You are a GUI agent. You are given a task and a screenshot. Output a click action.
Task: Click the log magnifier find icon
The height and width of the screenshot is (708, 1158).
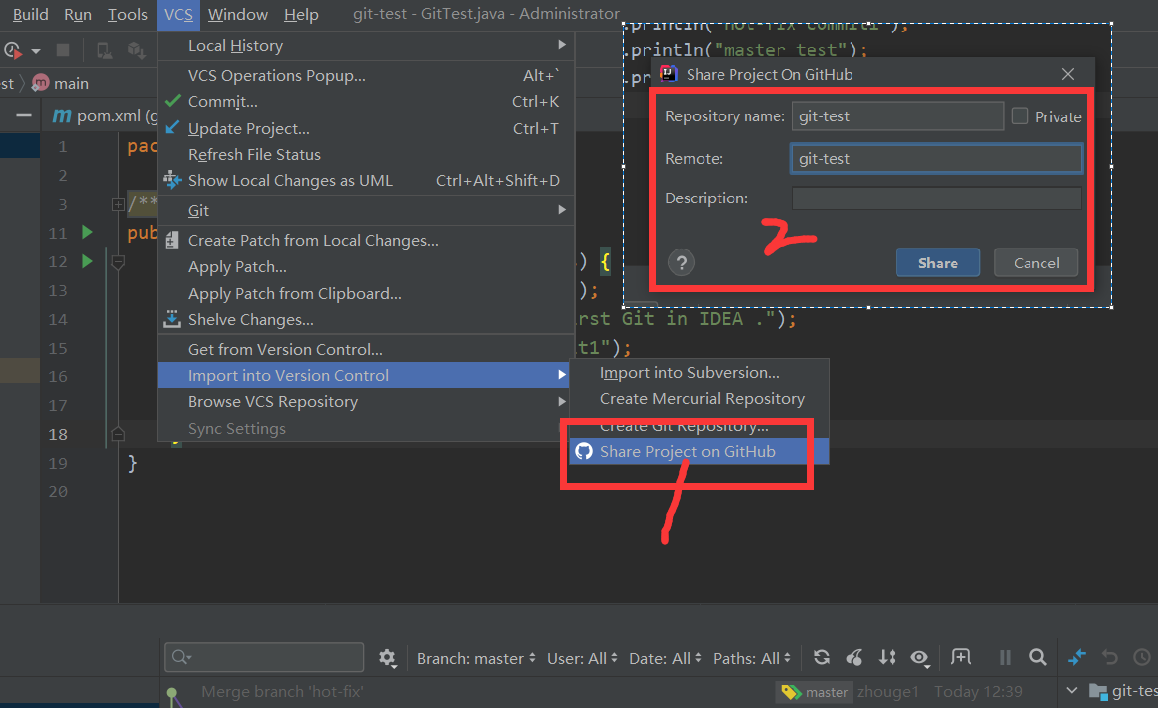[1038, 657]
